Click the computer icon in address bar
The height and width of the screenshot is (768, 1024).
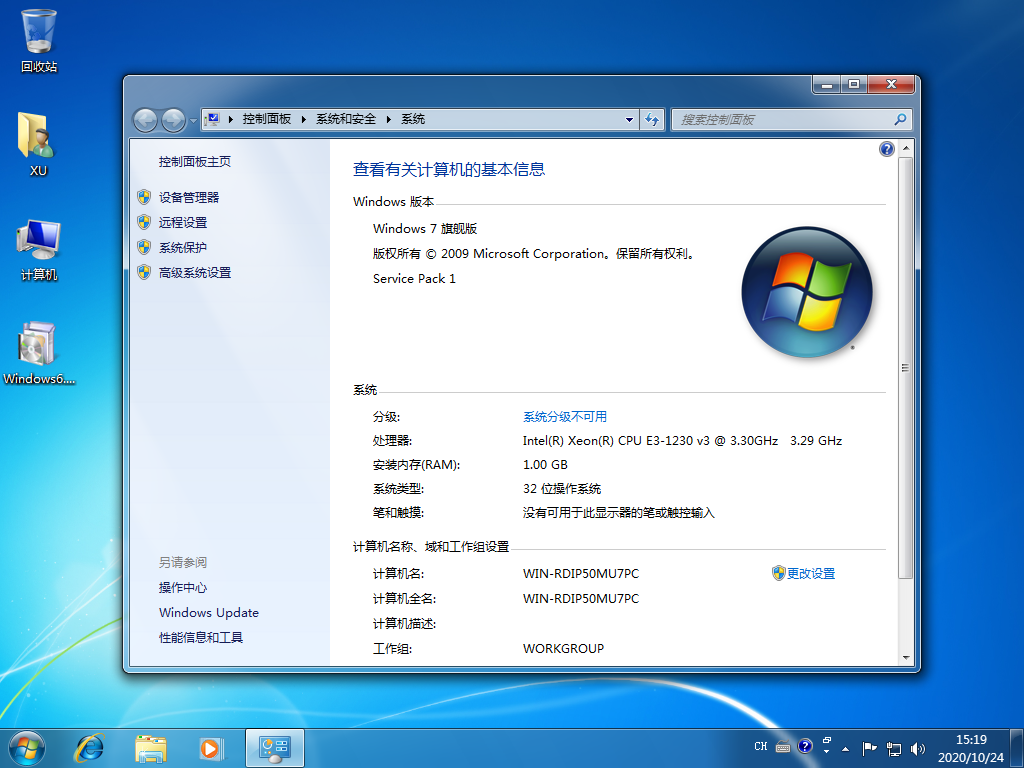[212, 120]
